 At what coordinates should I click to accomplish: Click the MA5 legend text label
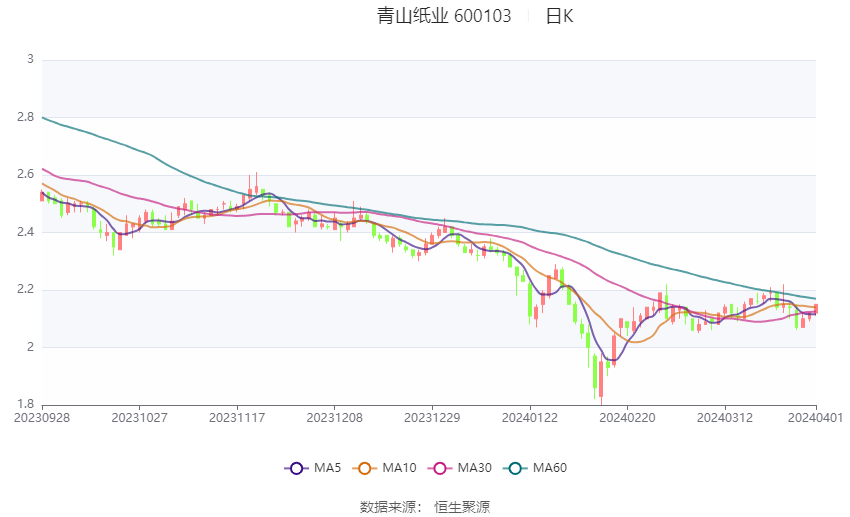[327, 468]
